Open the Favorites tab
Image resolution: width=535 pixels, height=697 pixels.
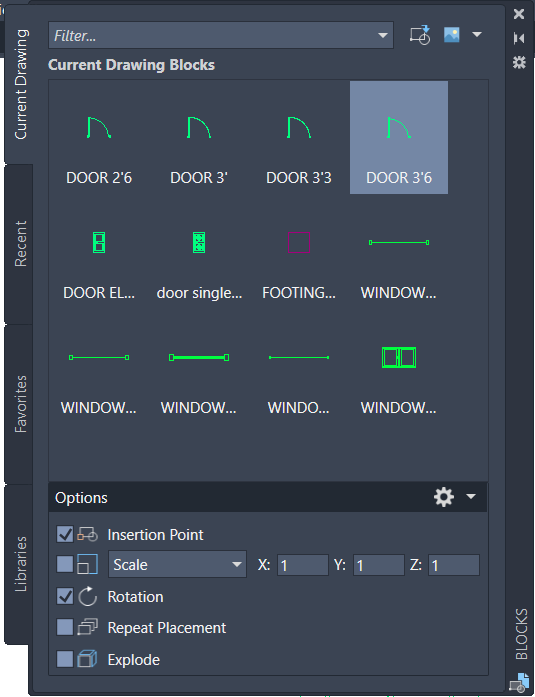coord(20,404)
